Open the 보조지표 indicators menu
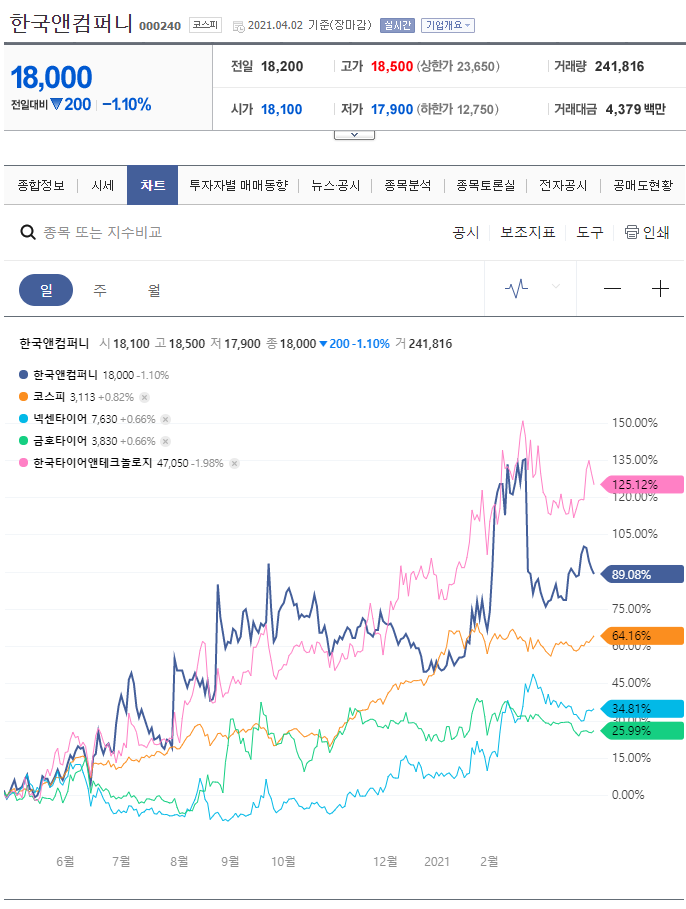The width and height of the screenshot is (686, 909). [x=528, y=232]
